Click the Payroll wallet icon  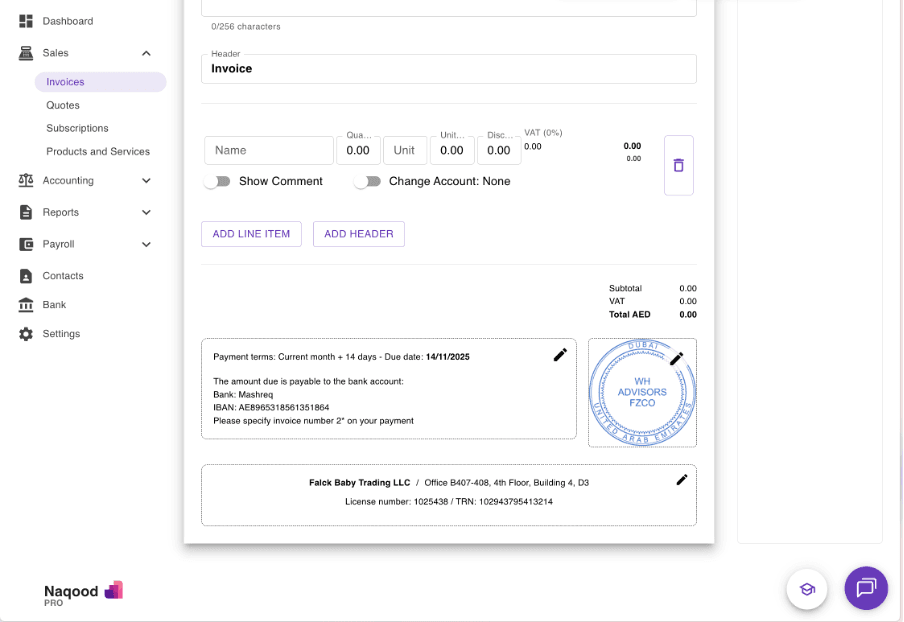(26, 244)
